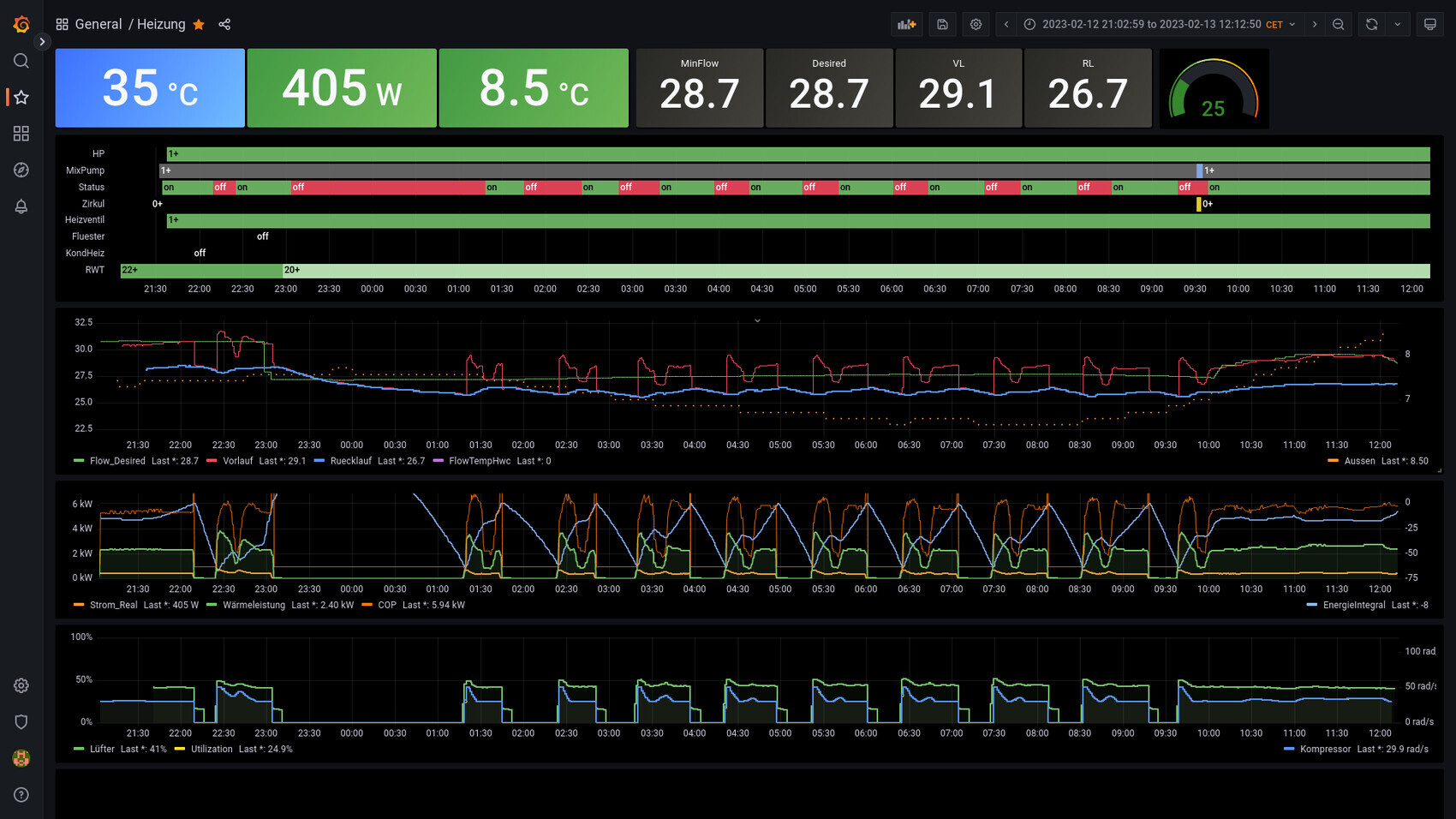
Task: Open the Server Admin shield icon
Action: pos(21,721)
